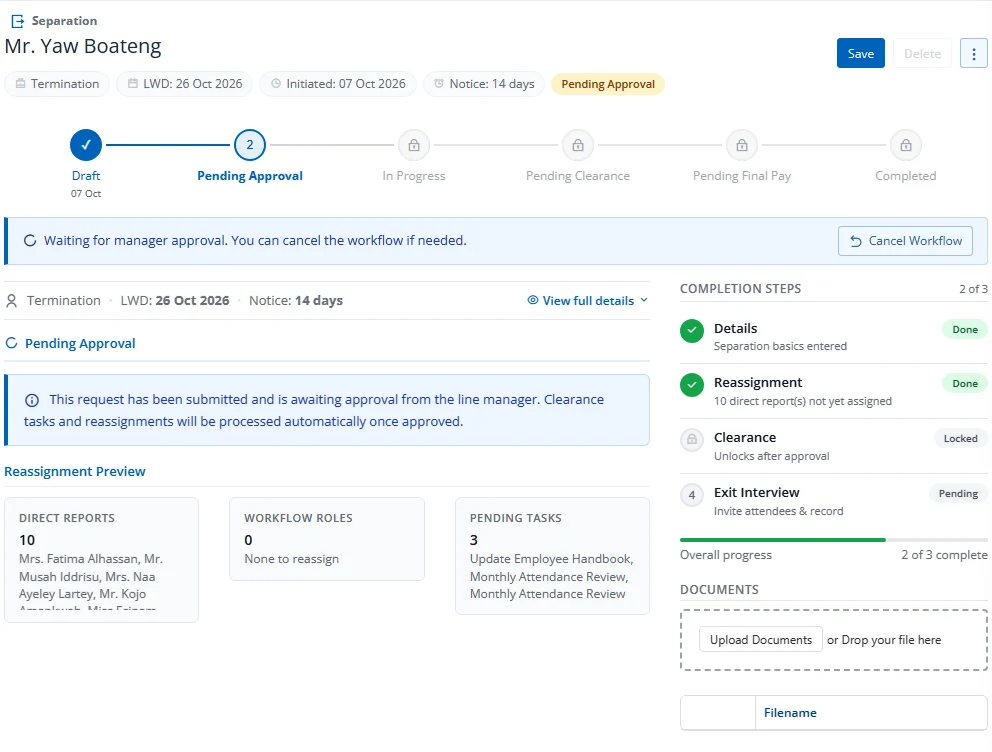Click '10 direct report(s) not yet assigned' text
992x752 pixels.
(x=803, y=402)
